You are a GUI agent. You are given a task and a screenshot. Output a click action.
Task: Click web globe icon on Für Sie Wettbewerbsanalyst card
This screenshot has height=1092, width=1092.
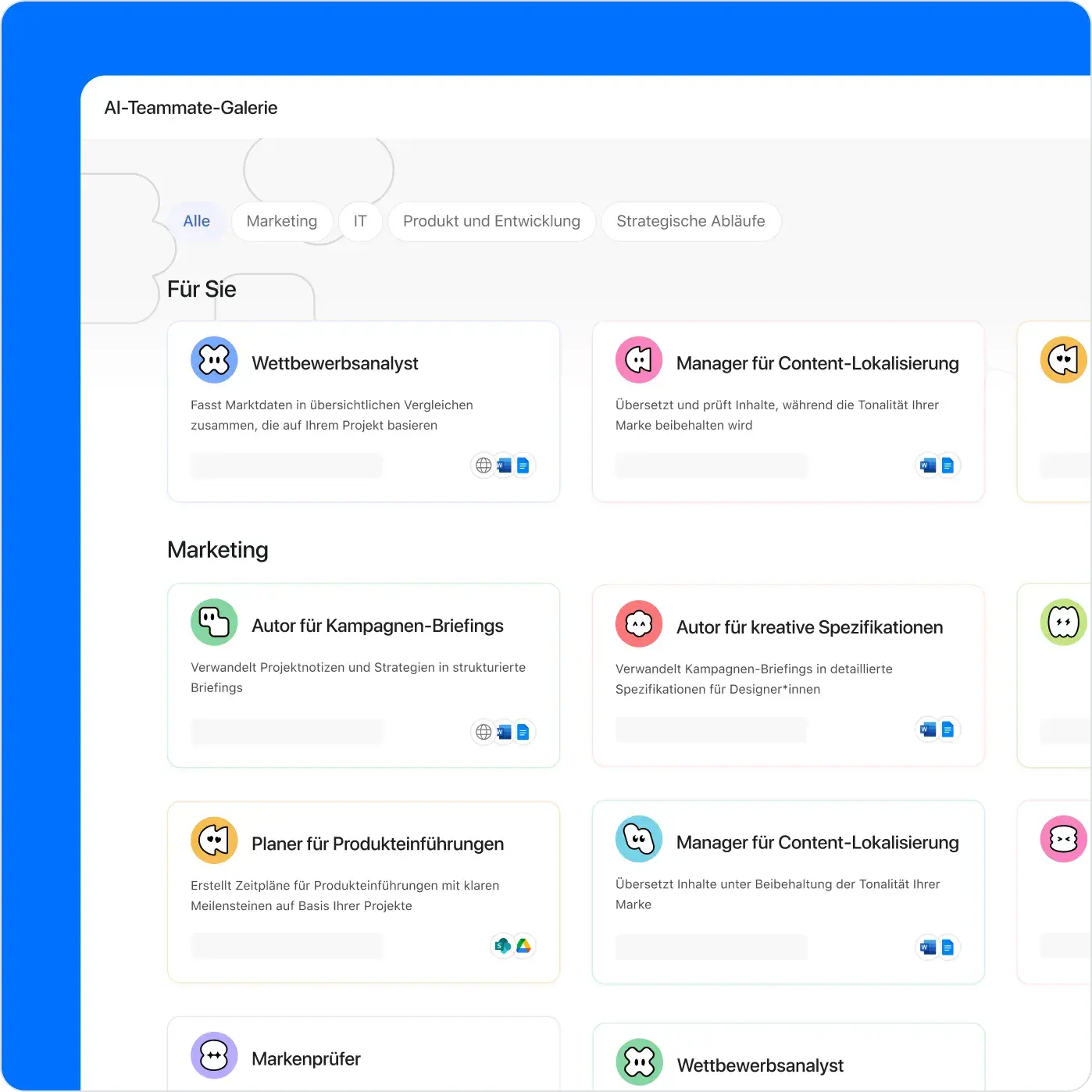484,466
